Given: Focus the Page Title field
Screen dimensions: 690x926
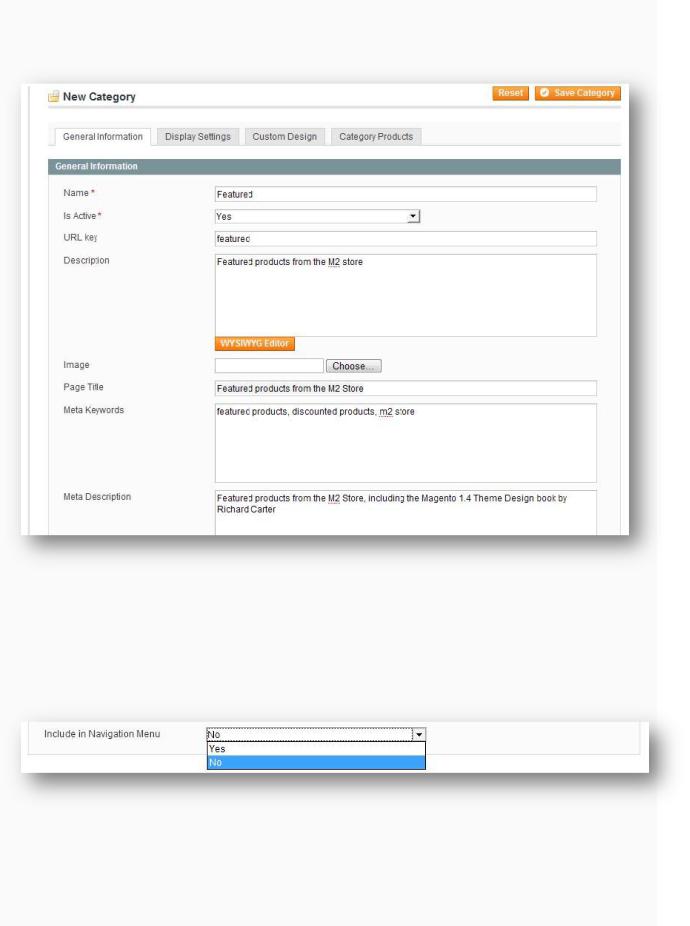Looking at the screenshot, I should pyautogui.click(x=406, y=389).
